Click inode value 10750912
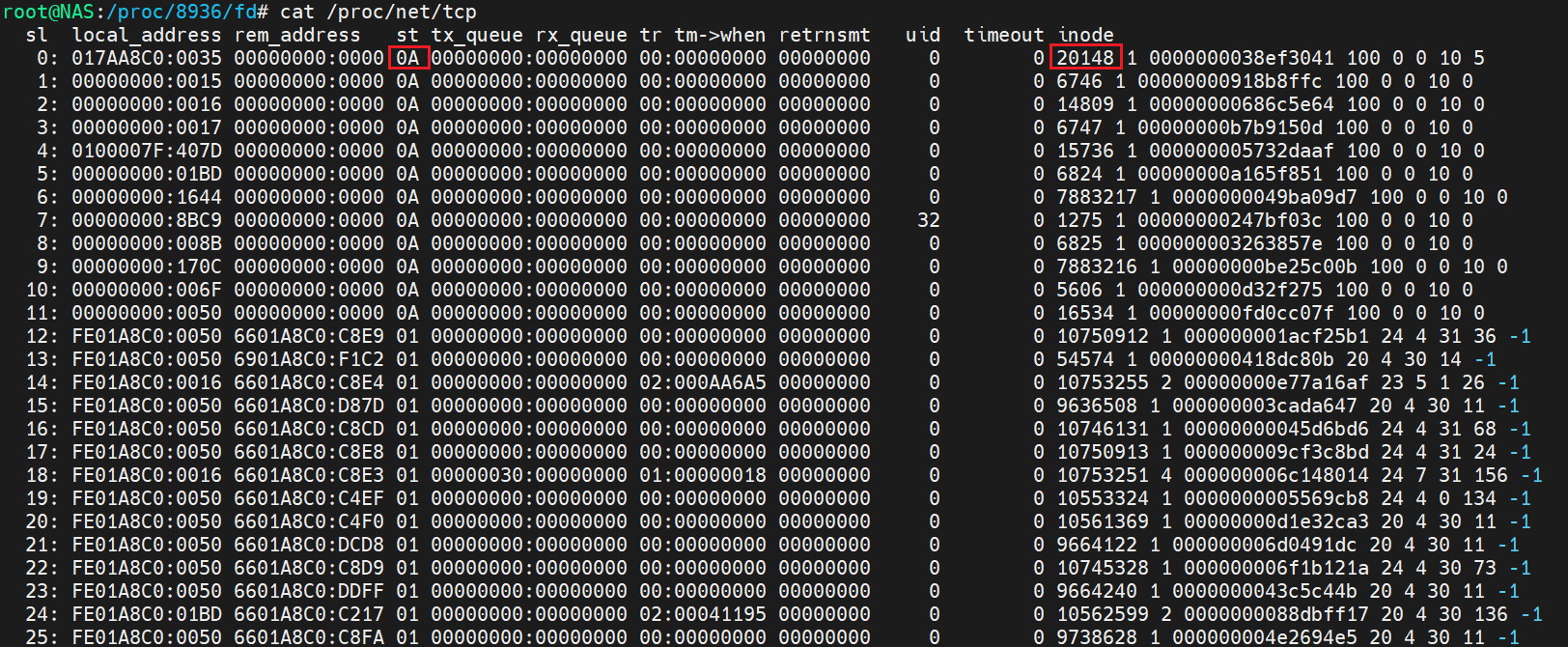This screenshot has height=647, width=1568. pyautogui.click(x=1103, y=336)
